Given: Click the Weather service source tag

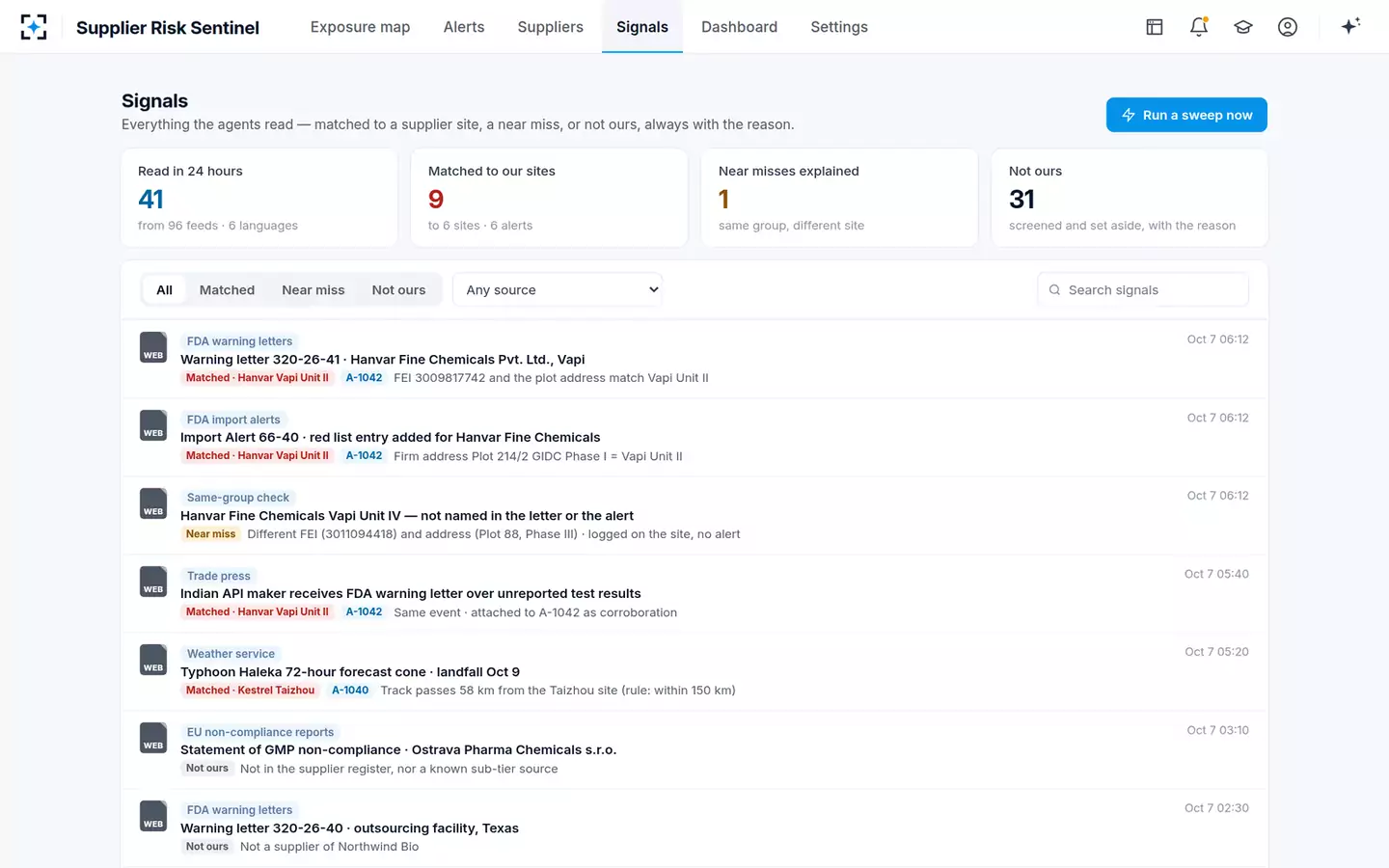Looking at the screenshot, I should click(x=231, y=654).
